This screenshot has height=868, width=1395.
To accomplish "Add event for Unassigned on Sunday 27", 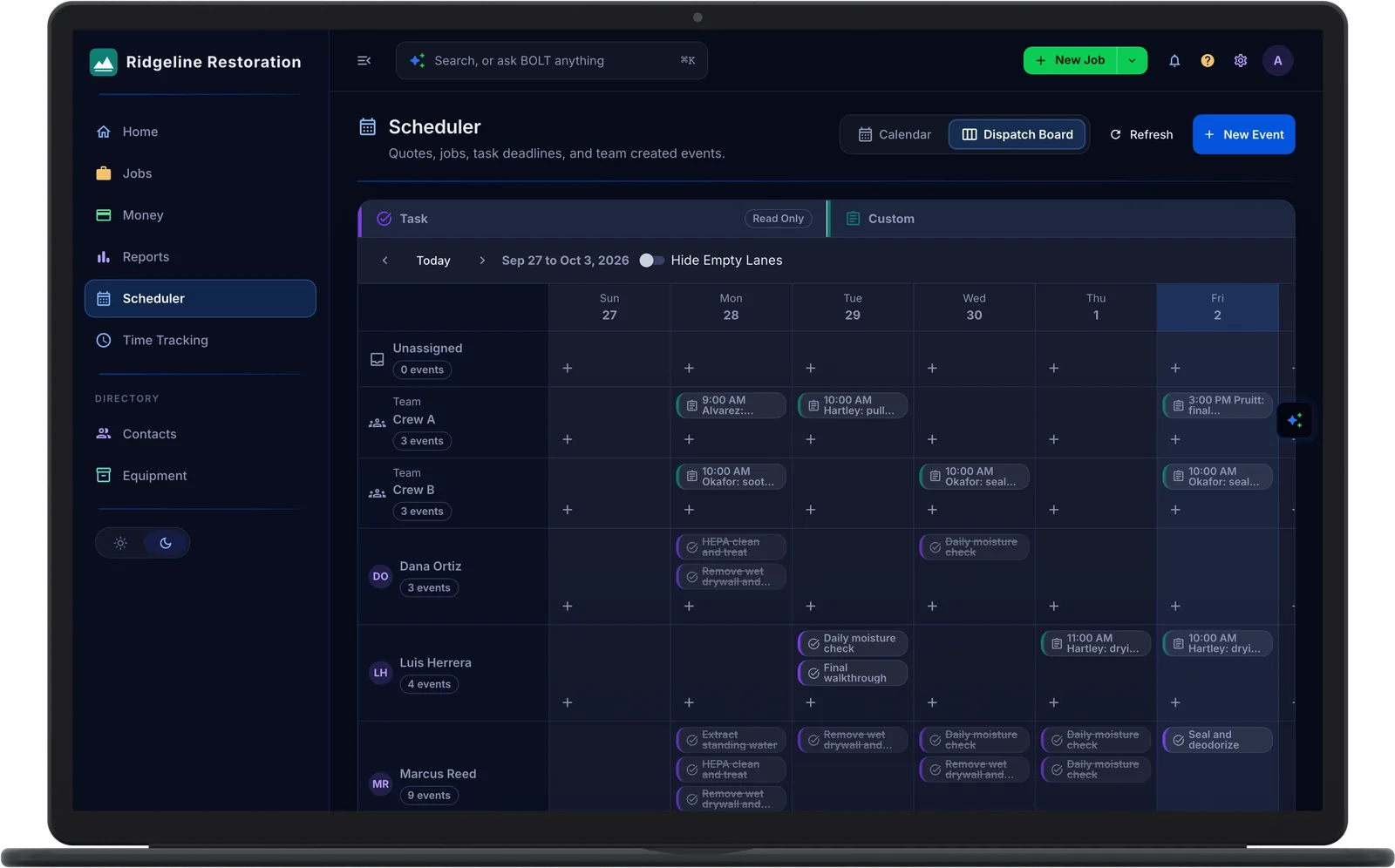I will pyautogui.click(x=568, y=368).
